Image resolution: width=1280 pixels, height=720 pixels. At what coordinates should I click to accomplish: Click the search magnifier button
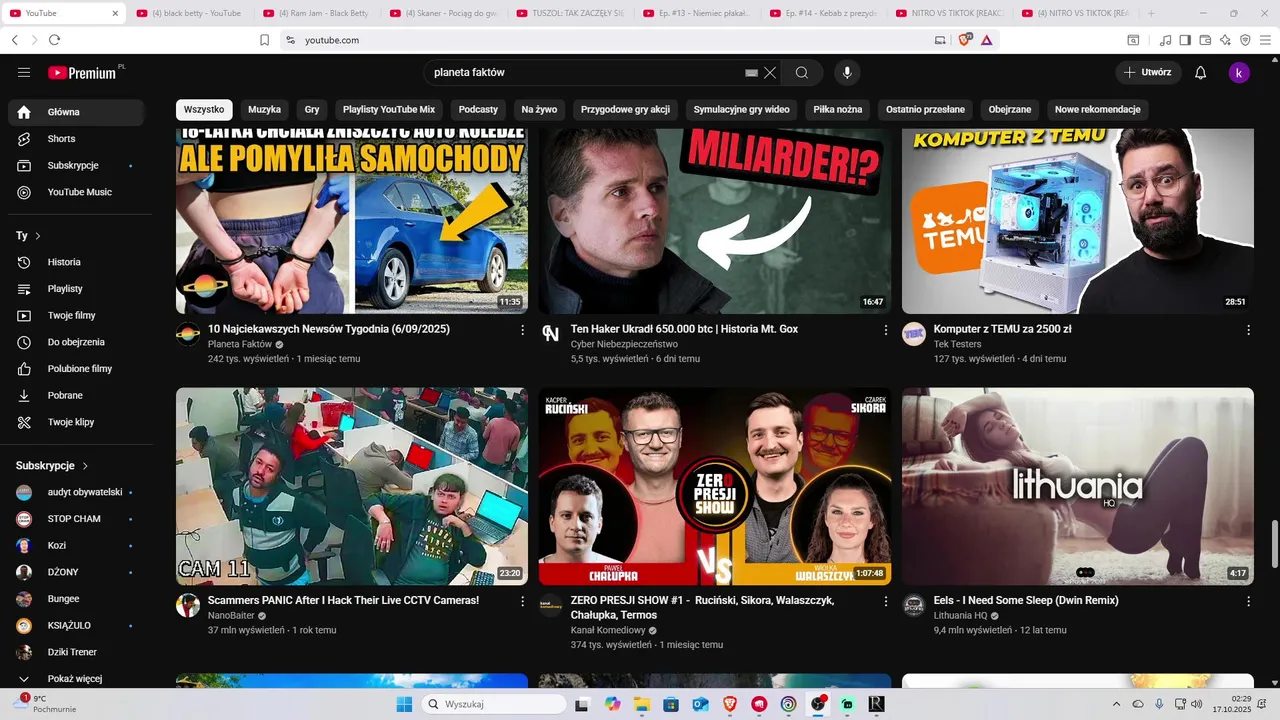(802, 72)
